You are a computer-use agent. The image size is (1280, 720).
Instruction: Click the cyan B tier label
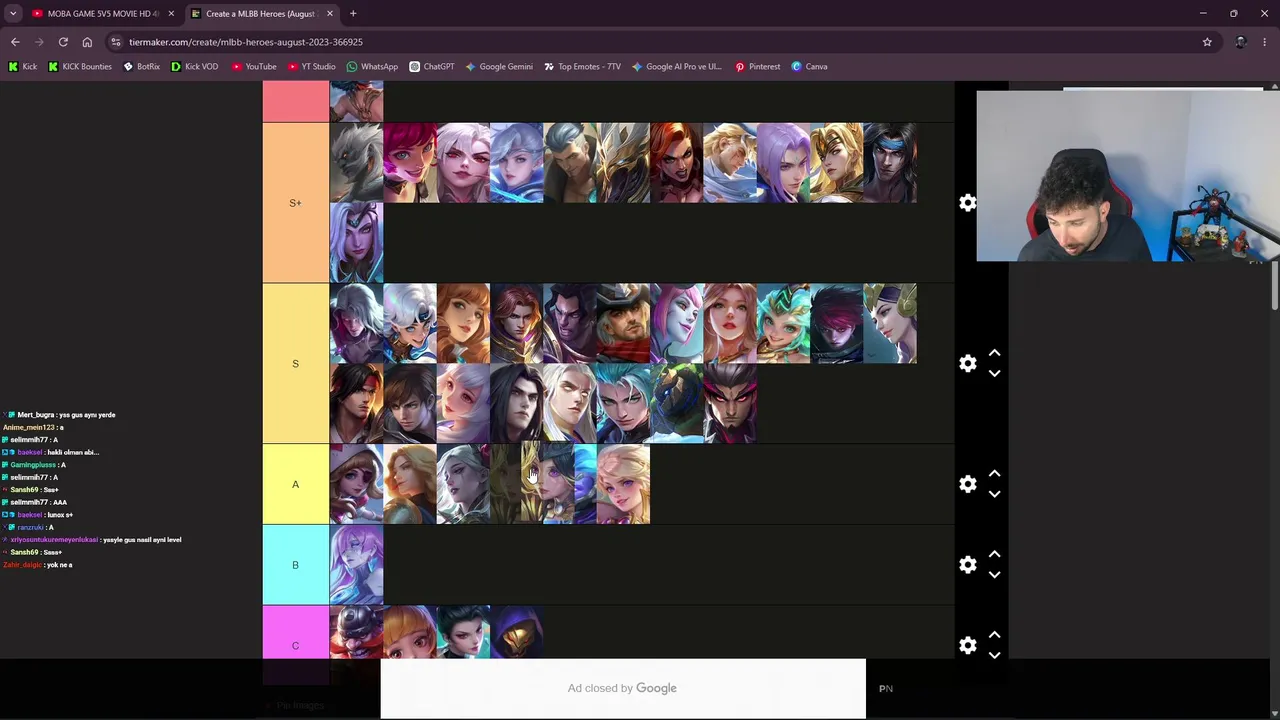295,565
